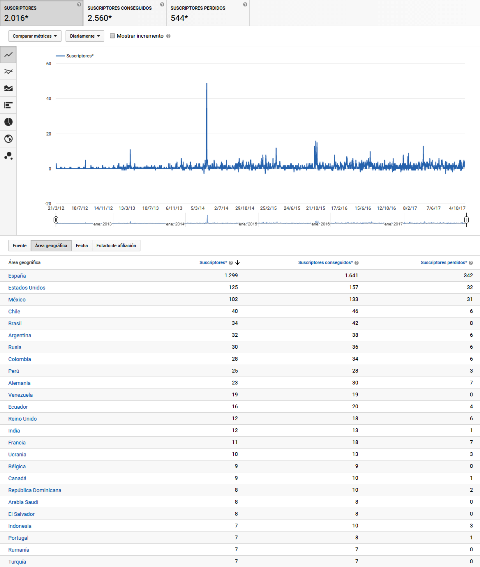This screenshot has width=480, height=567.
Task: Enable the Mostrar incremento checkbox
Action: point(112,36)
